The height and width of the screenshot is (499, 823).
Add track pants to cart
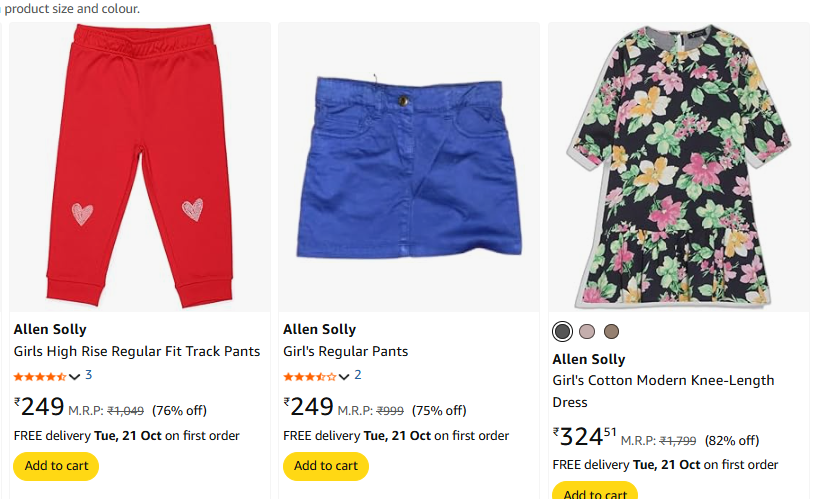coord(56,466)
